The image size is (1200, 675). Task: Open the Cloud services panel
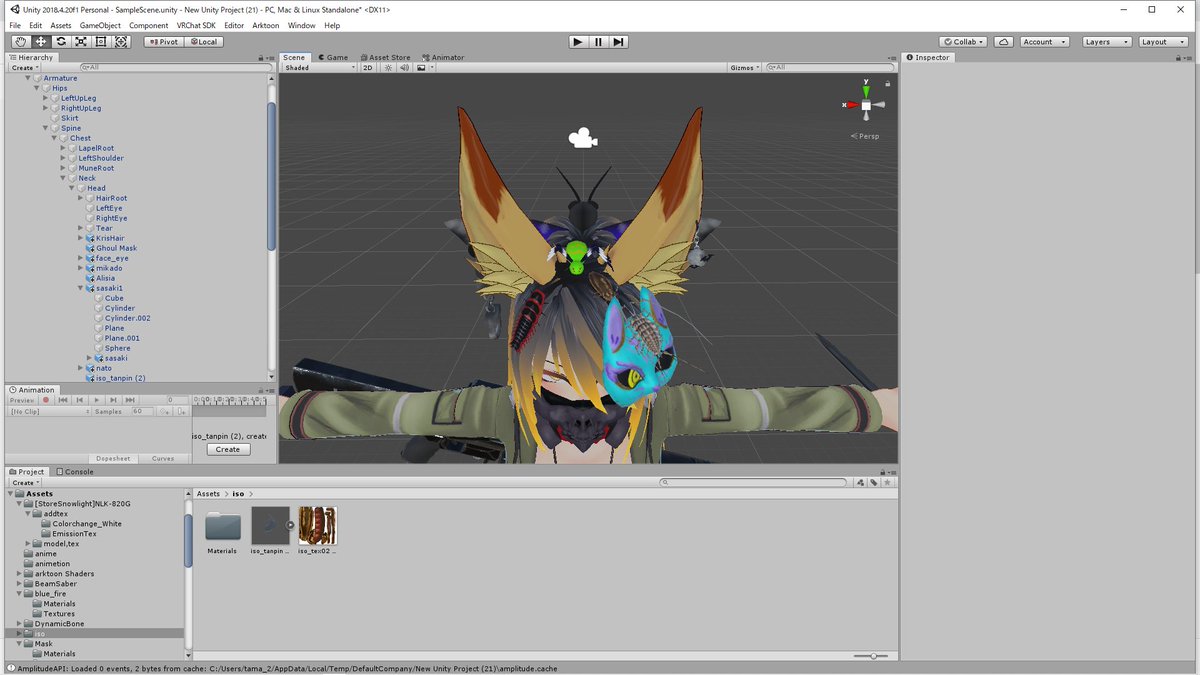tap(1003, 42)
